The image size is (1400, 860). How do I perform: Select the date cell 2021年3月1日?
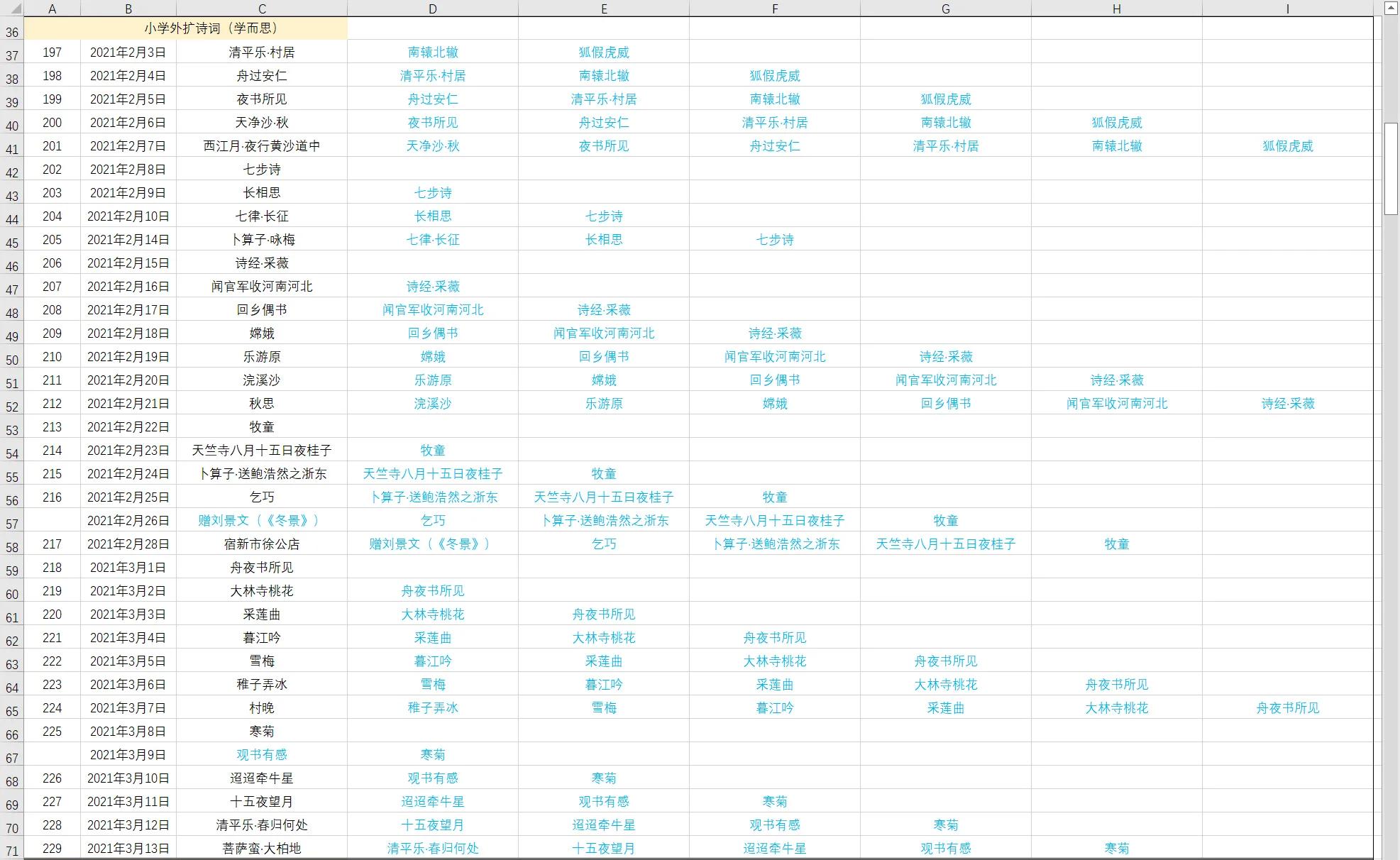[128, 567]
